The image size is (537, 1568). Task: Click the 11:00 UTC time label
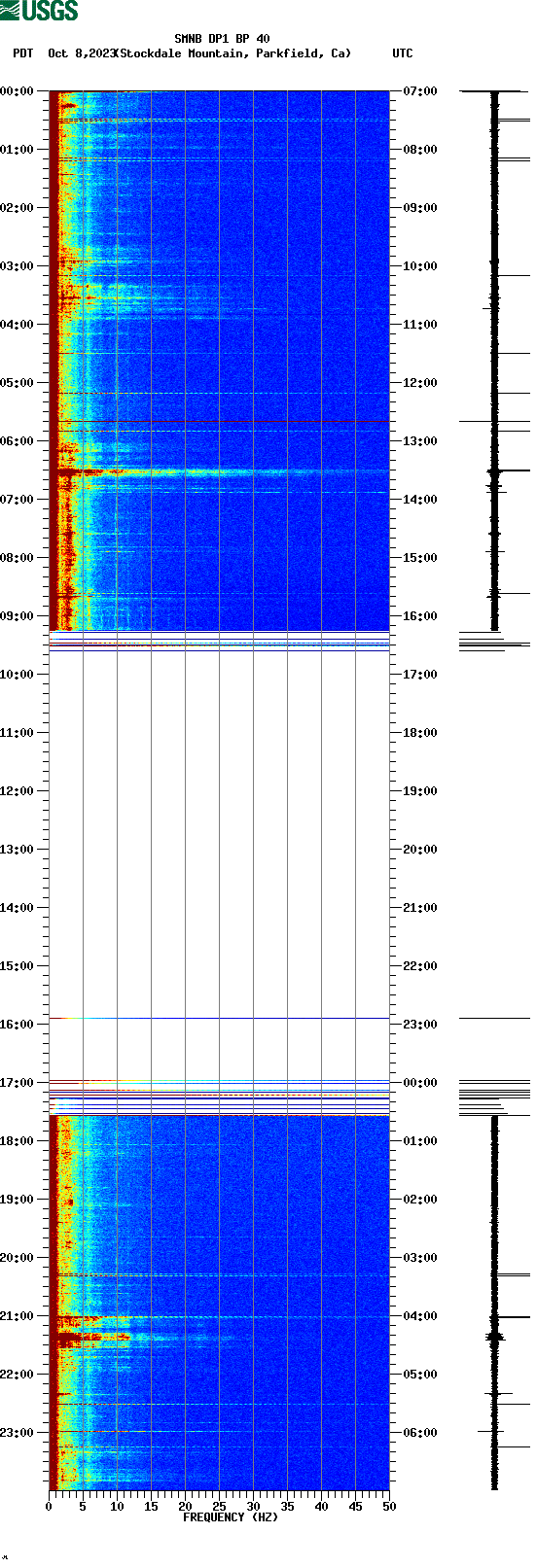pyautogui.click(x=420, y=325)
